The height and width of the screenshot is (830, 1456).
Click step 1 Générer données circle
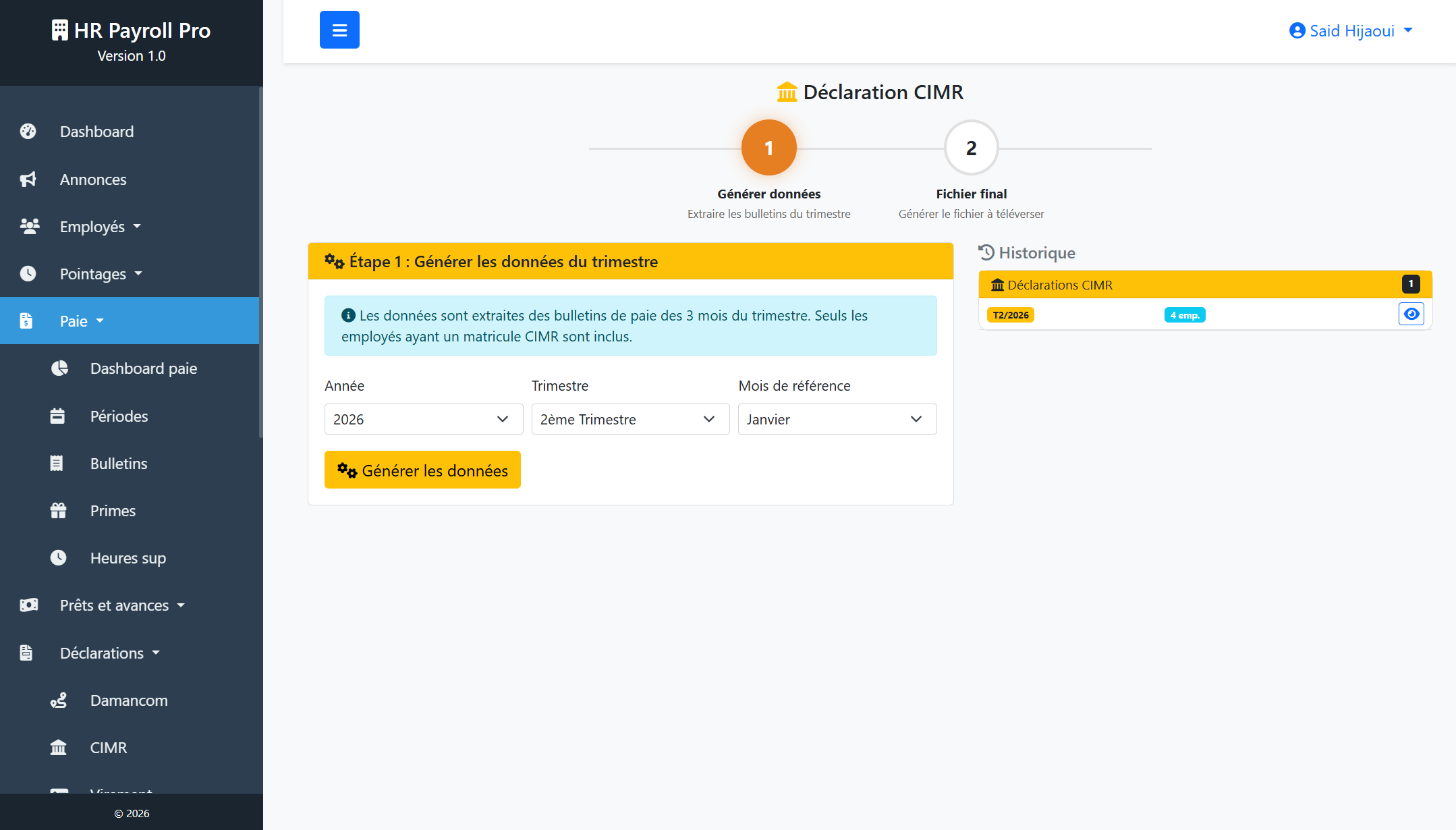point(769,148)
